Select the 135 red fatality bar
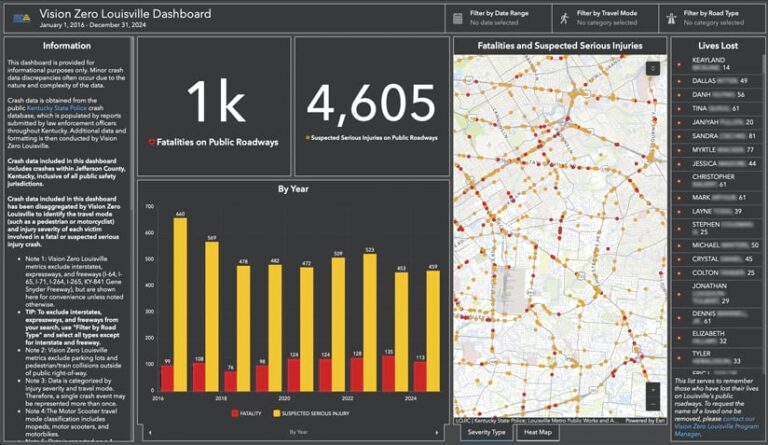 [x=388, y=374]
